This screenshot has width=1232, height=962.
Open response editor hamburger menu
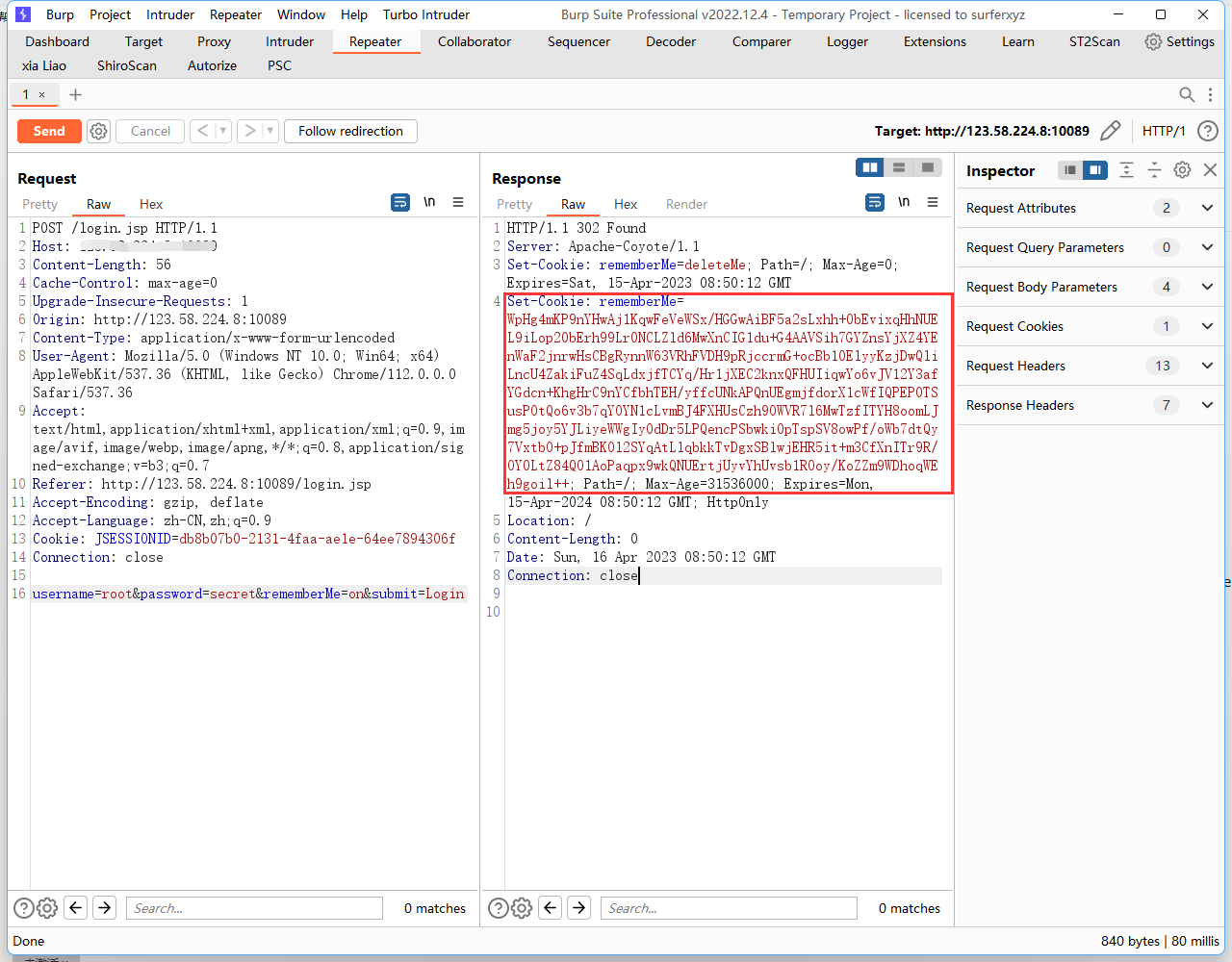(x=933, y=202)
